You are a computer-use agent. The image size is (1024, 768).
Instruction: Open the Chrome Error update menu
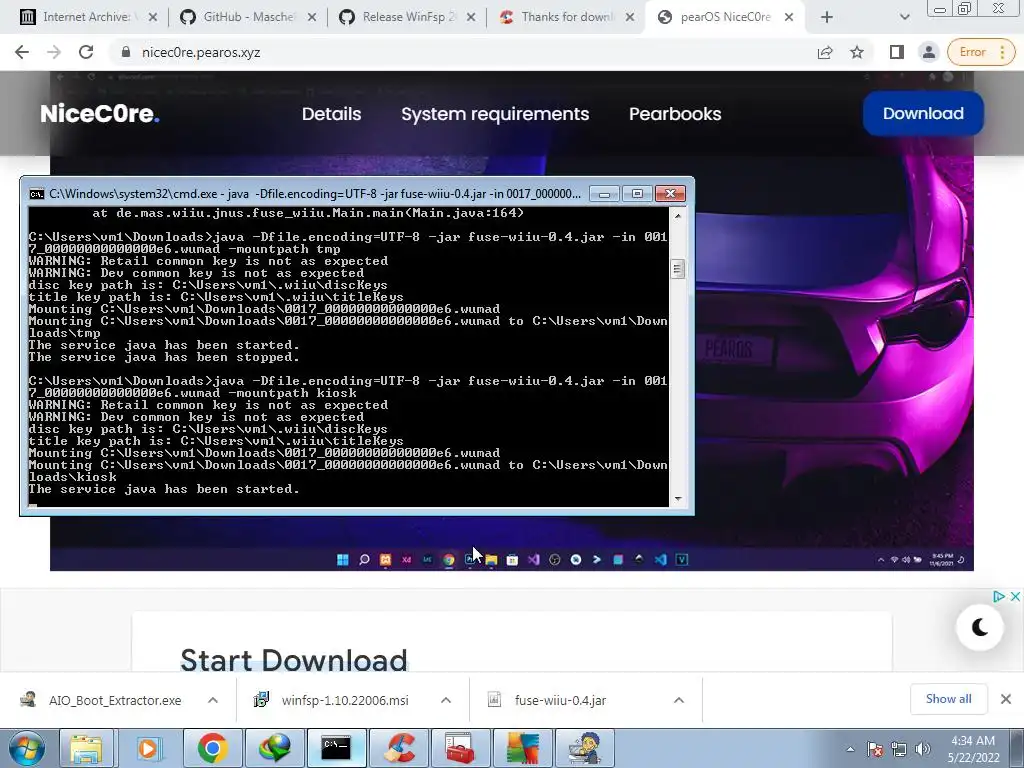click(x=982, y=52)
